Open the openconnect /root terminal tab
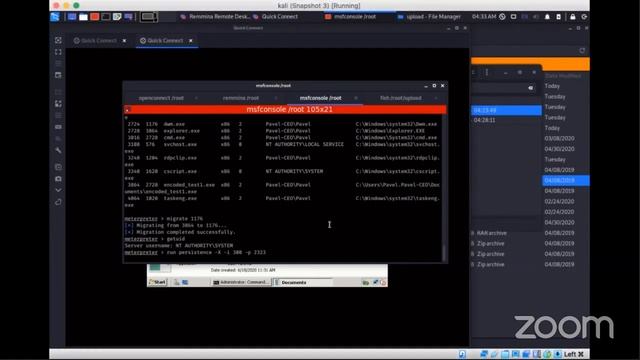Viewport: 640px width, 360px height. pyautogui.click(x=161, y=98)
